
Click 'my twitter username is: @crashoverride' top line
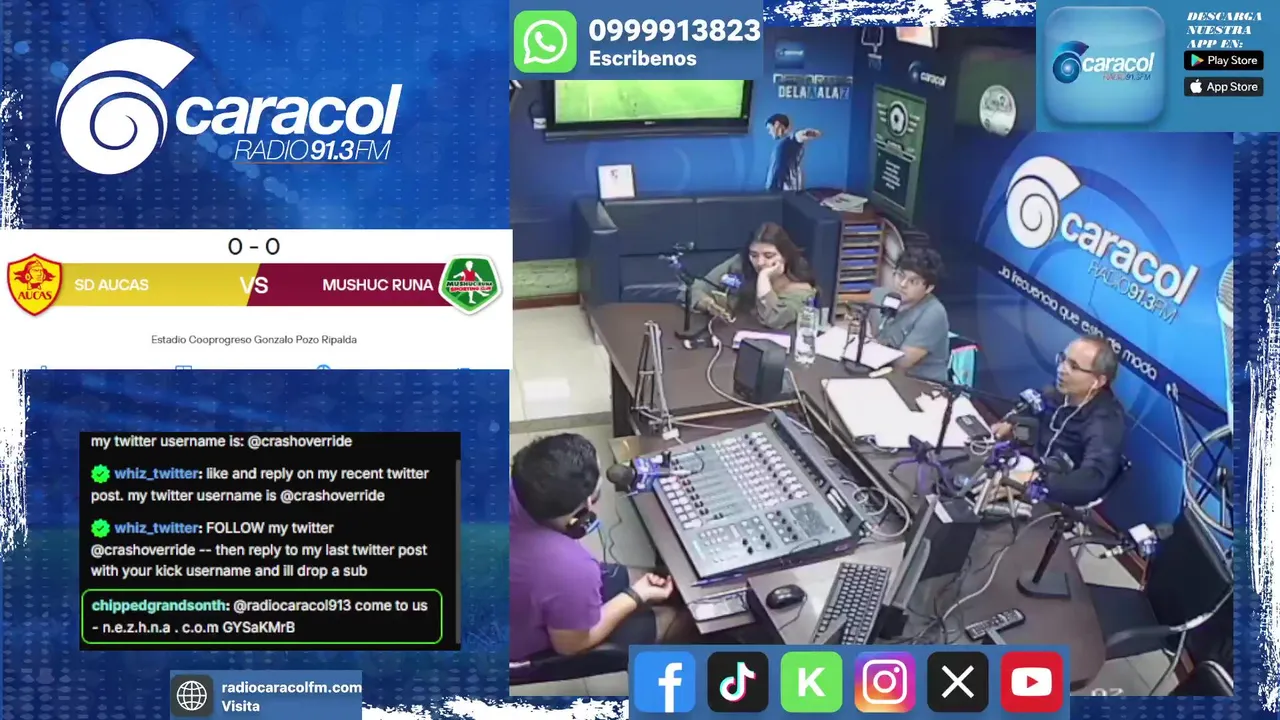(221, 441)
